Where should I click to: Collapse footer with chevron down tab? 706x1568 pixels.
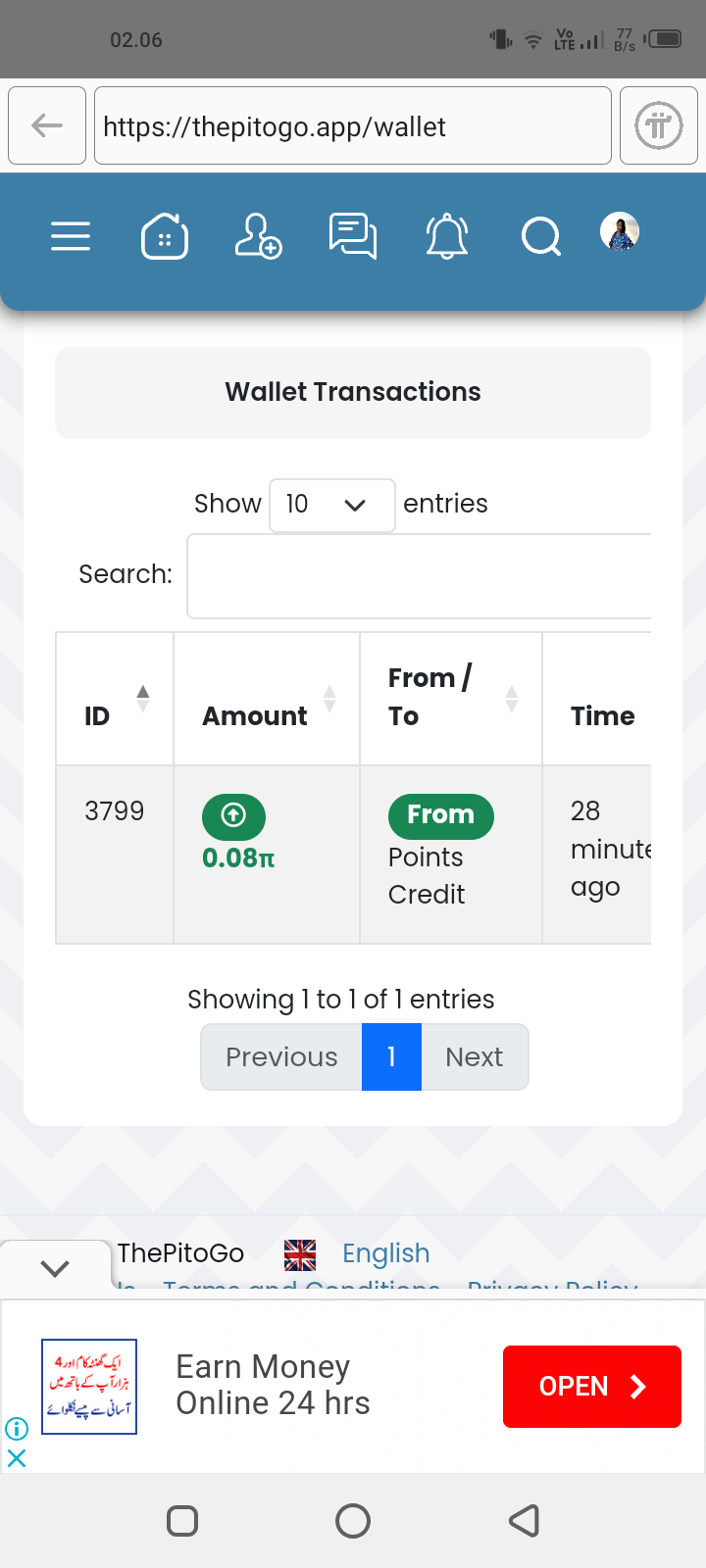[x=55, y=1267]
